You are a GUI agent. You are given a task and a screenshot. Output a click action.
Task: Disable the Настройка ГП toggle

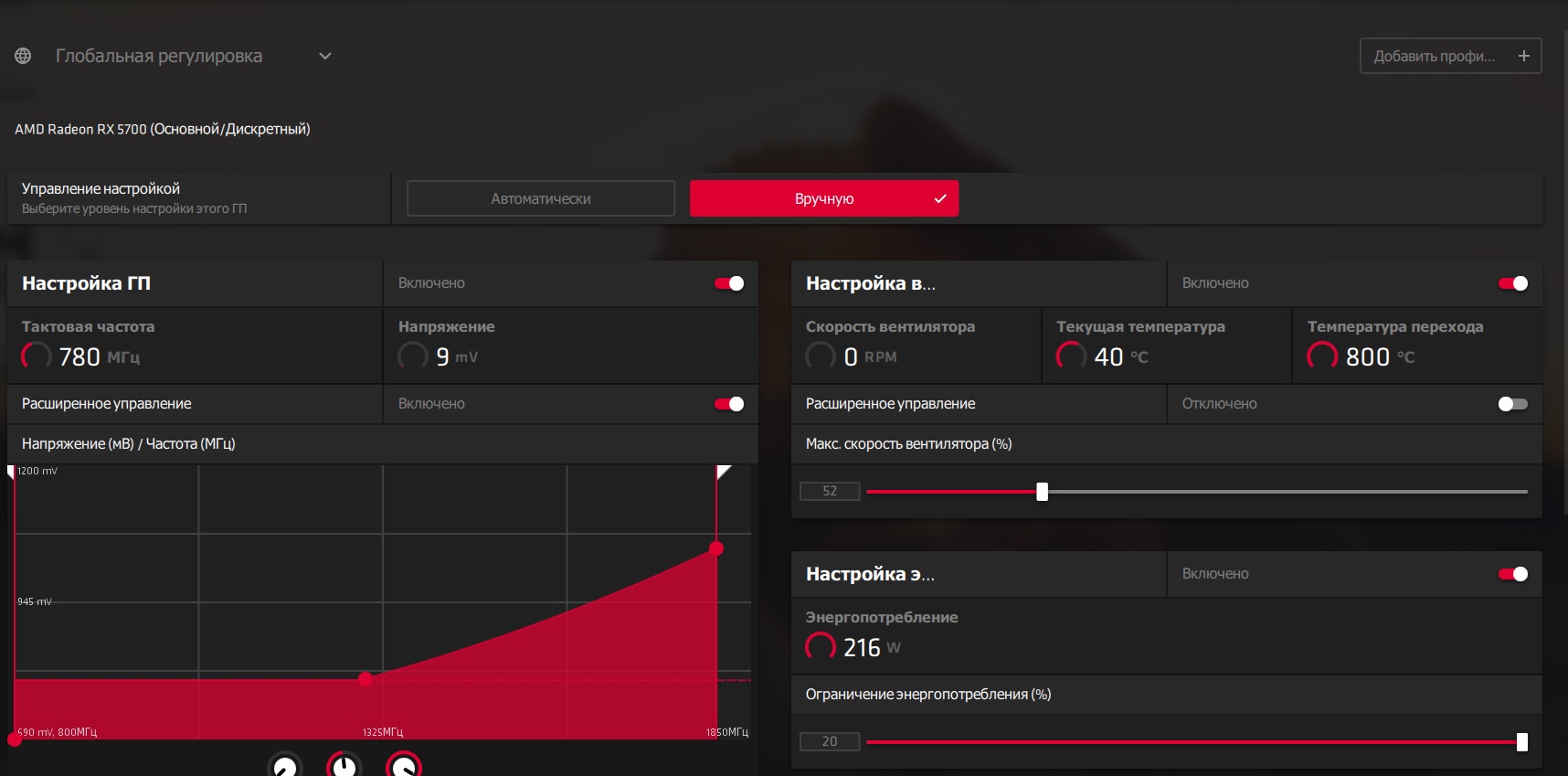tap(729, 283)
